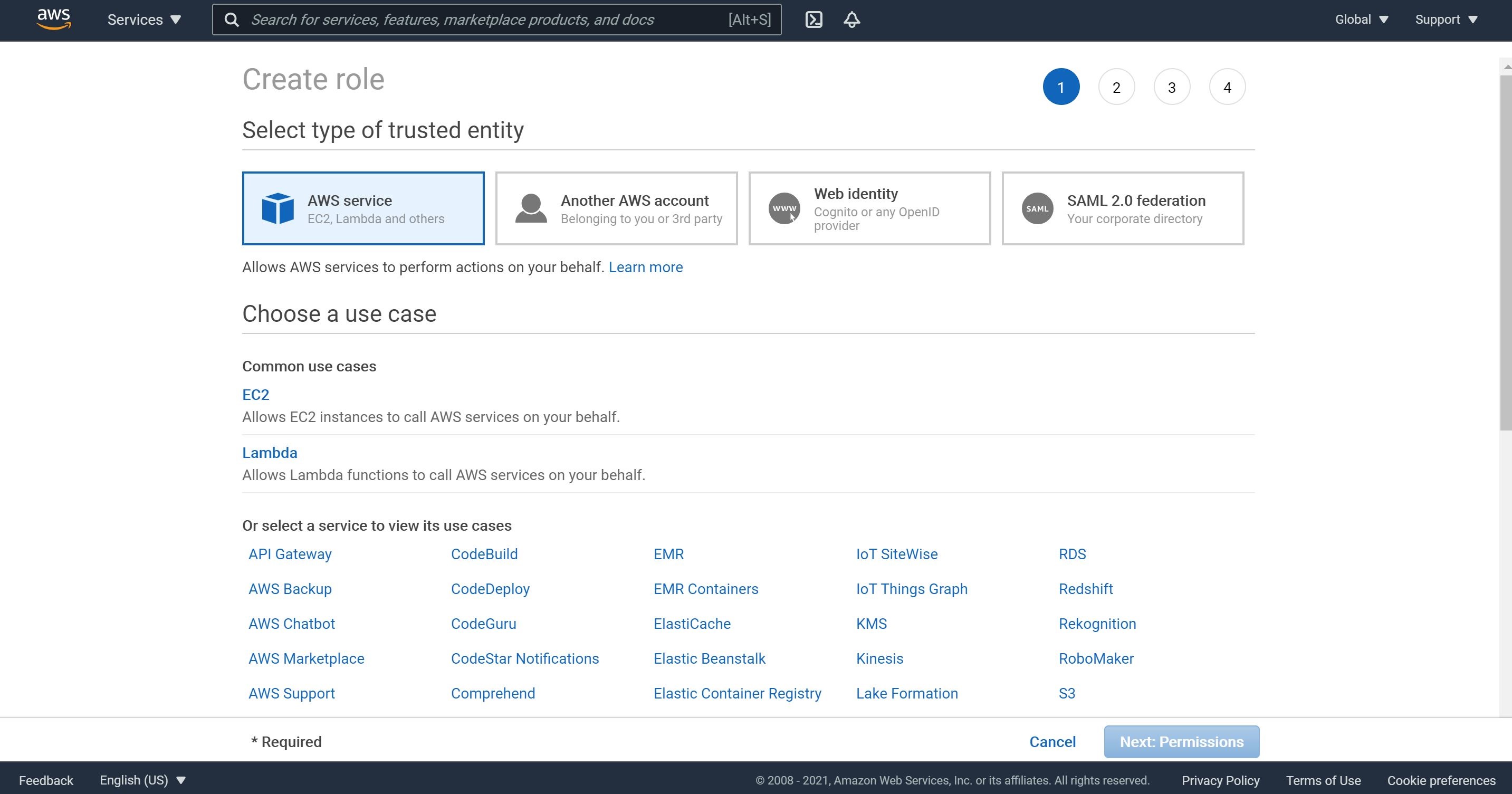
Task: Select API Gateway service
Action: pos(290,554)
